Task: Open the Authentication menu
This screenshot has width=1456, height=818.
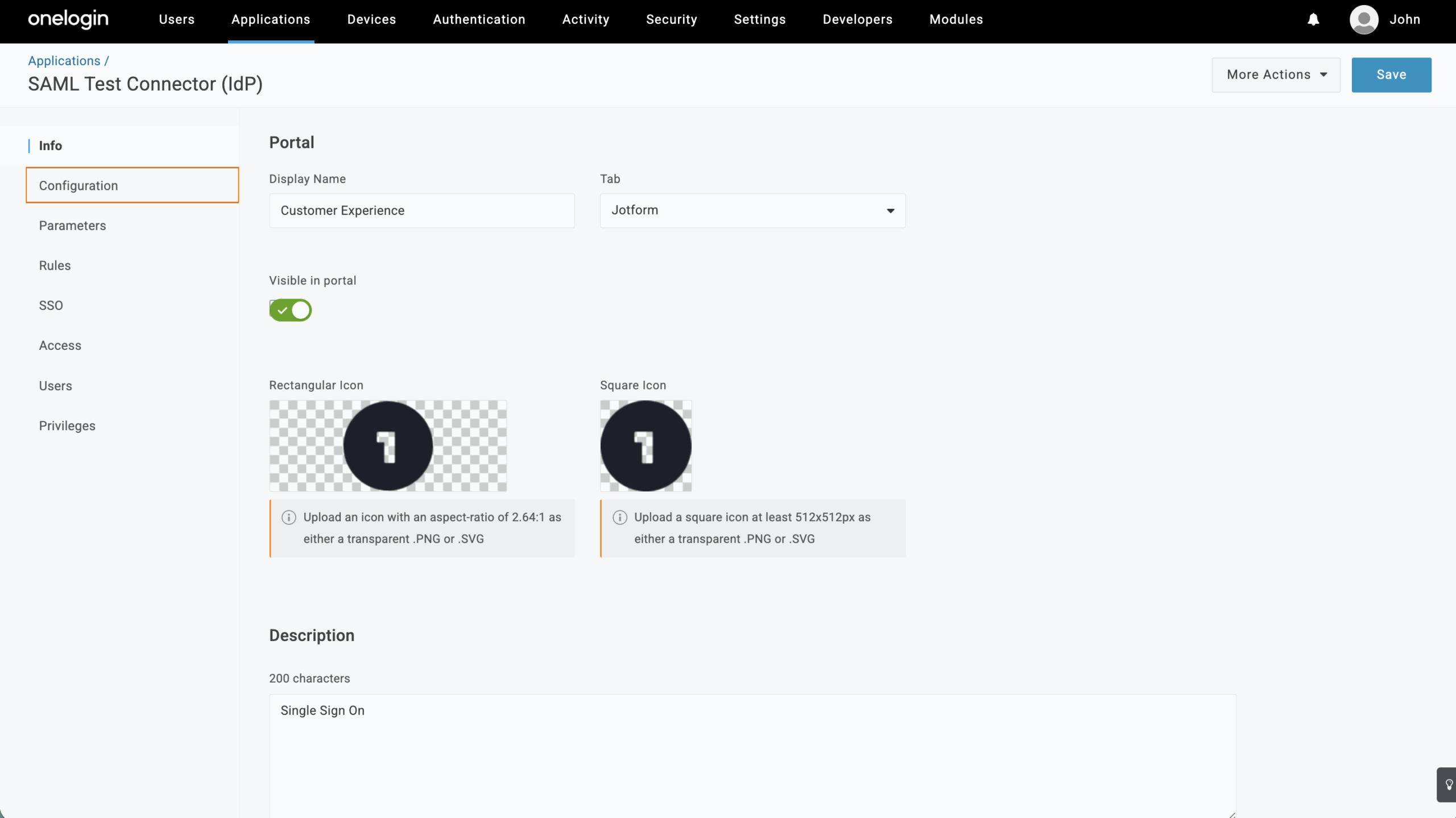Action: pyautogui.click(x=479, y=19)
